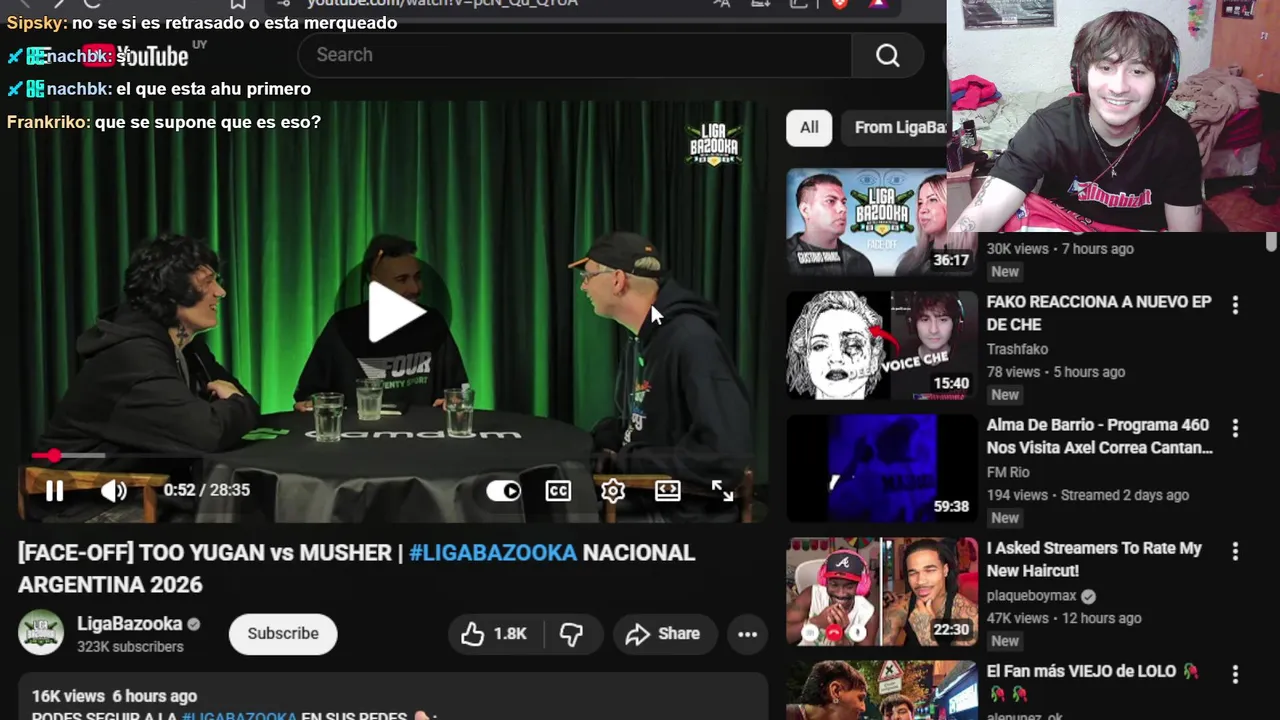Select the All filter chip
Viewport: 1280px width, 720px height.
(809, 127)
